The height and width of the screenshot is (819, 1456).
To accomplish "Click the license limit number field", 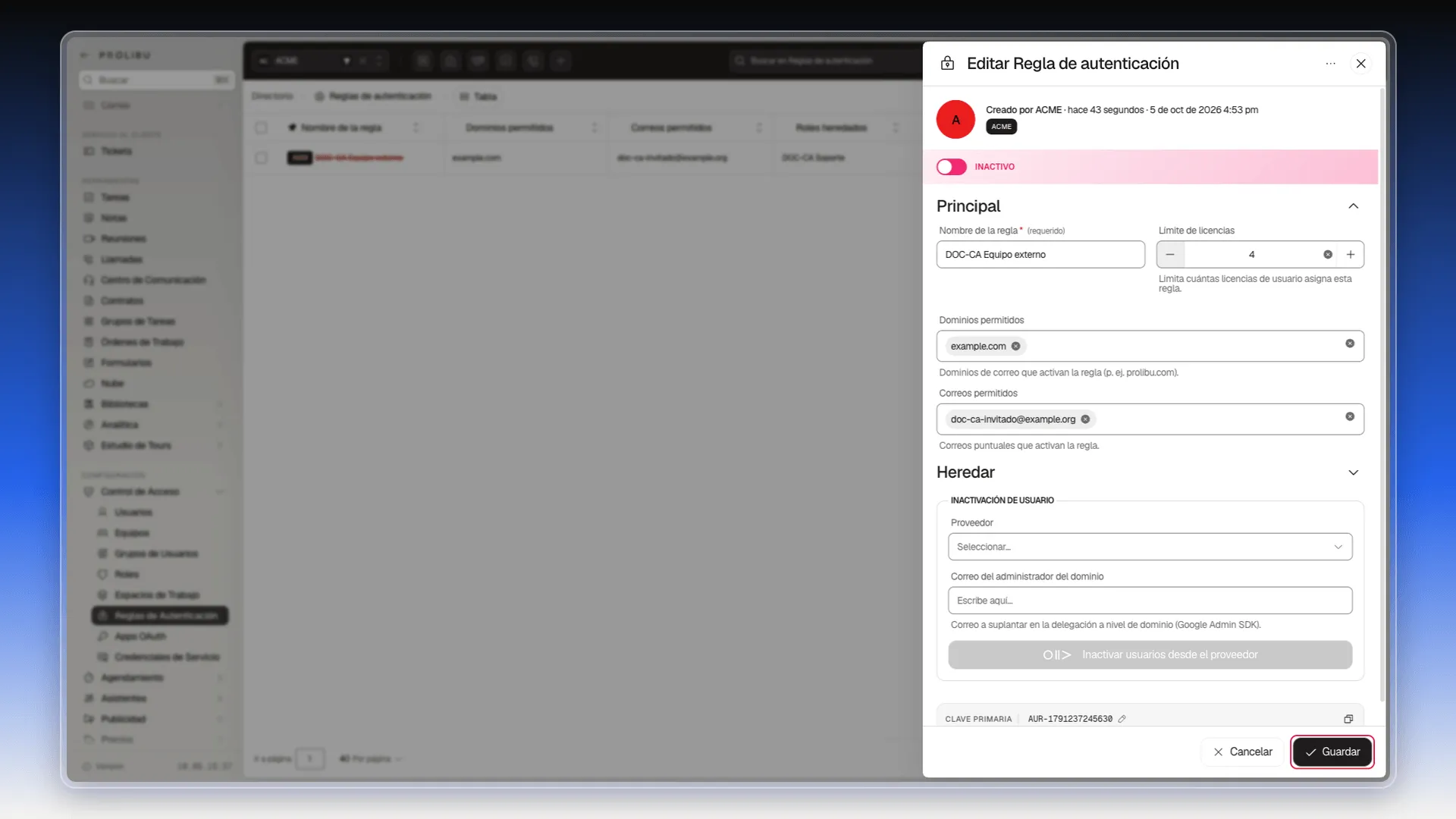I will coord(1251,255).
